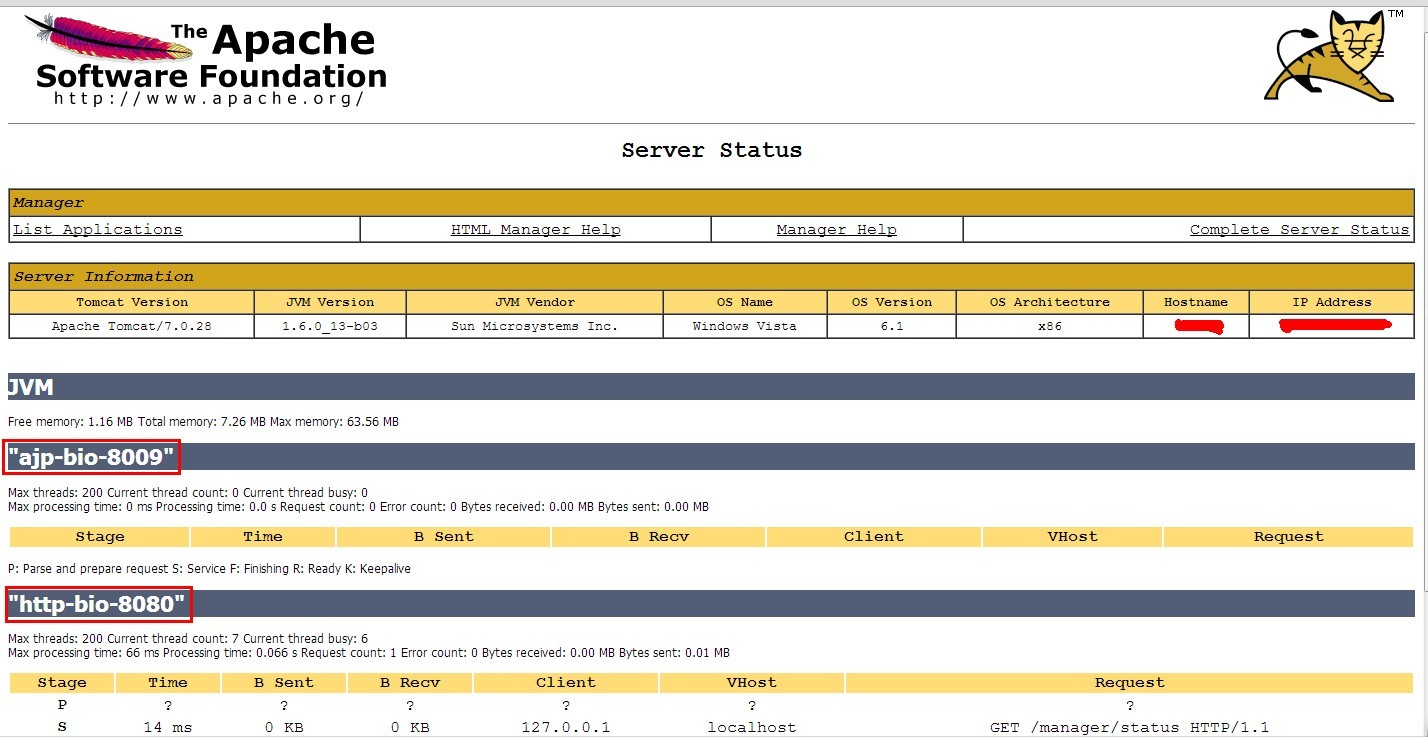Select the 6.1 OS version cell
The image size is (1428, 737).
892,326
